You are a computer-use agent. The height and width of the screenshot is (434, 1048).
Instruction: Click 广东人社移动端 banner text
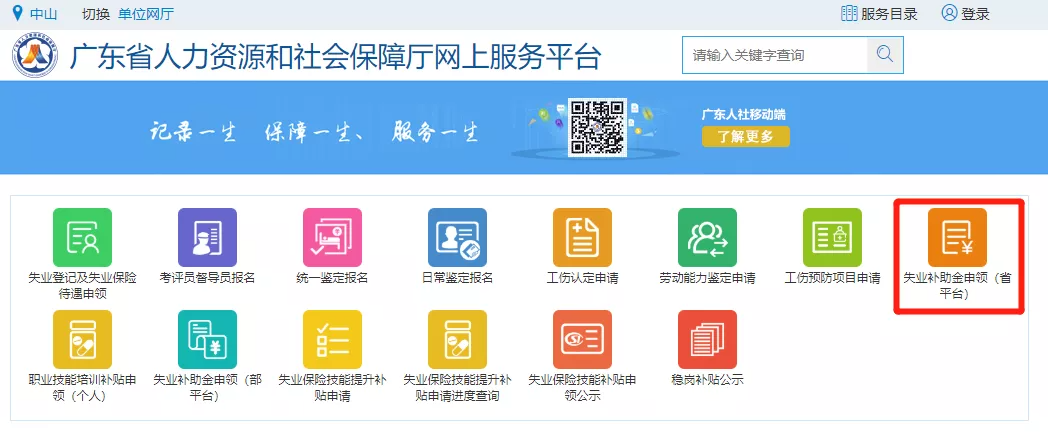[744, 114]
